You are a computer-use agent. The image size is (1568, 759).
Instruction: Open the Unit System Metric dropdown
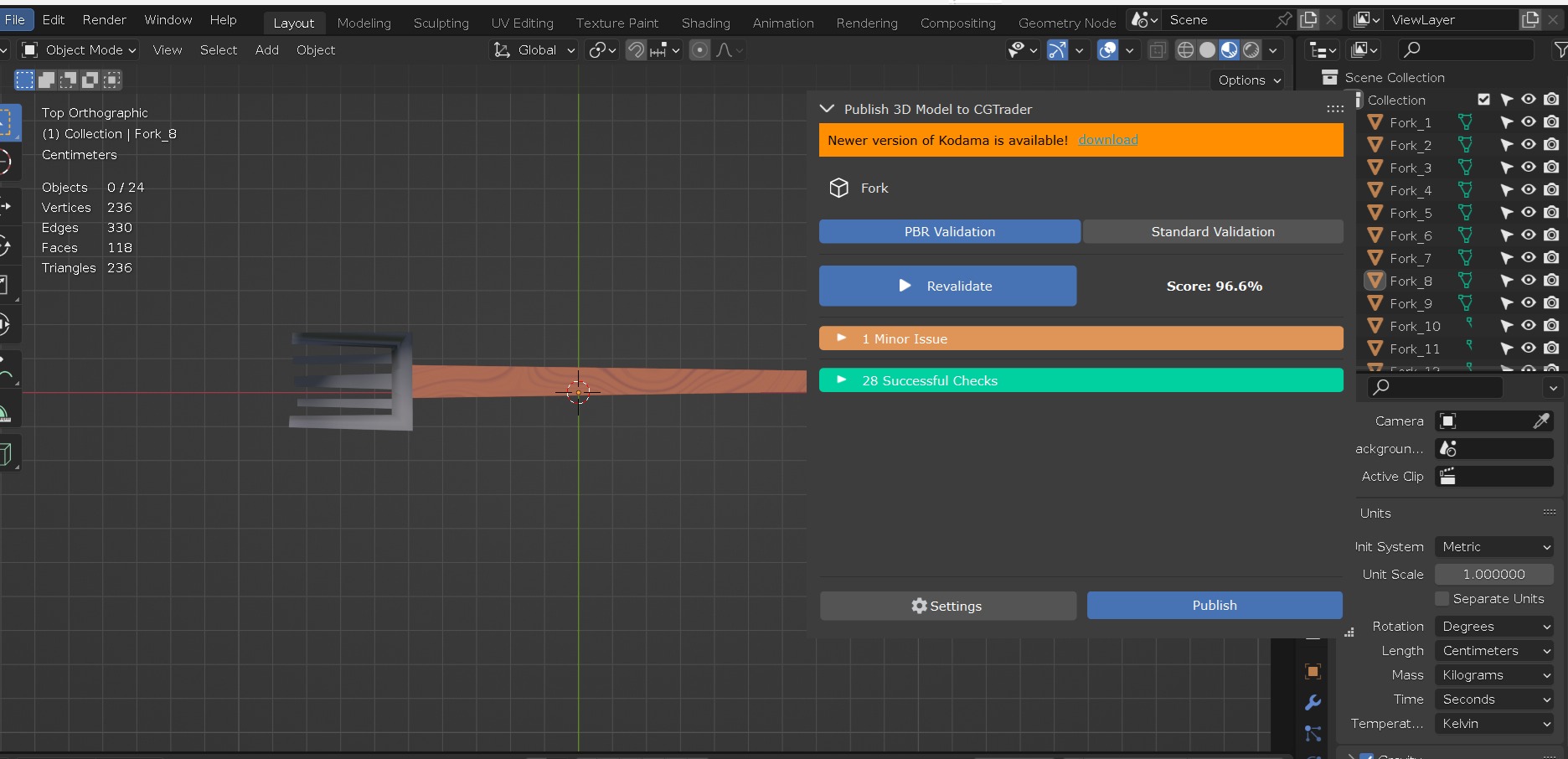click(x=1495, y=547)
